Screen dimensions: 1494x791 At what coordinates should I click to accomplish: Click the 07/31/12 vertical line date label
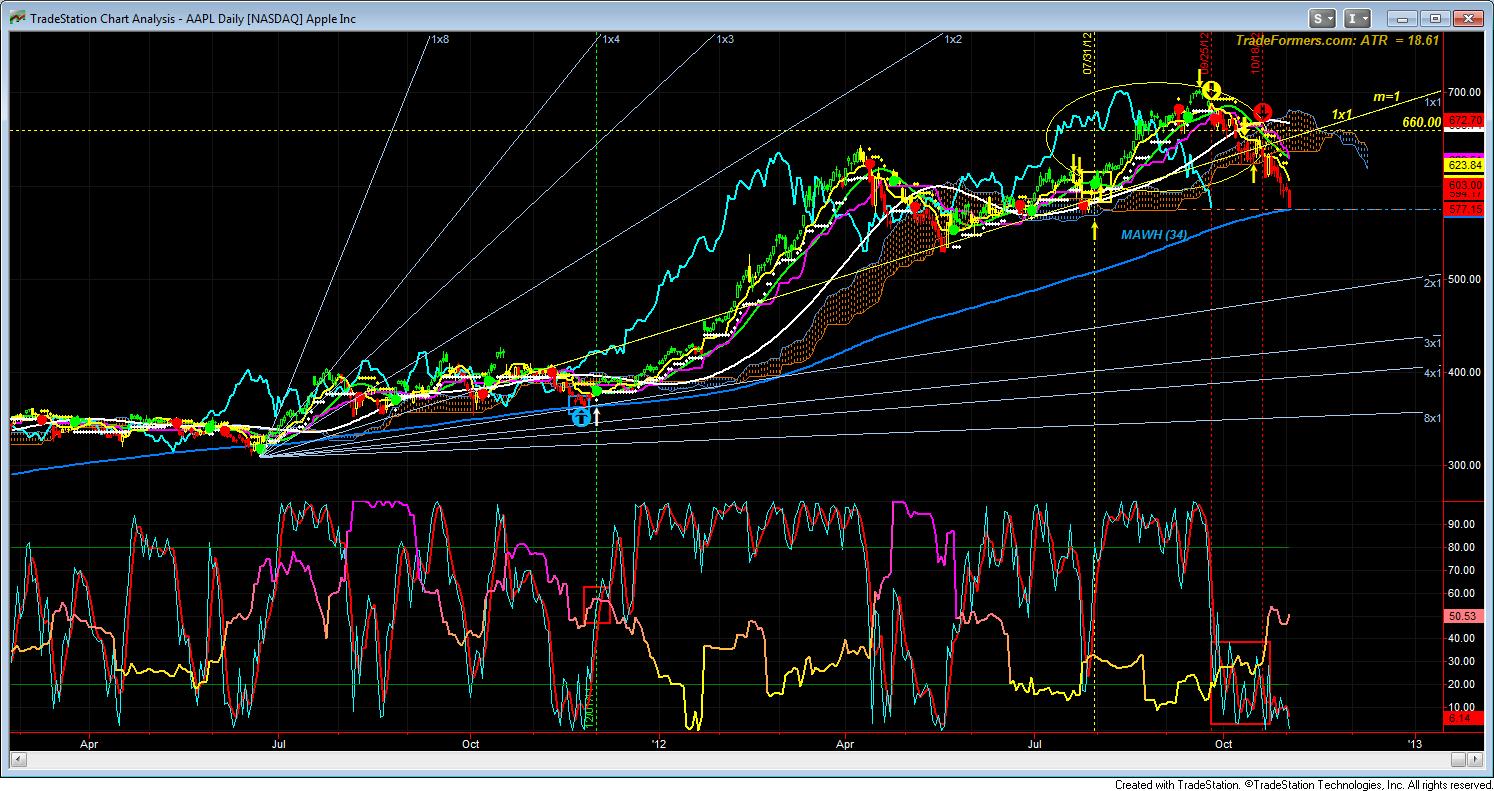tap(1086, 52)
